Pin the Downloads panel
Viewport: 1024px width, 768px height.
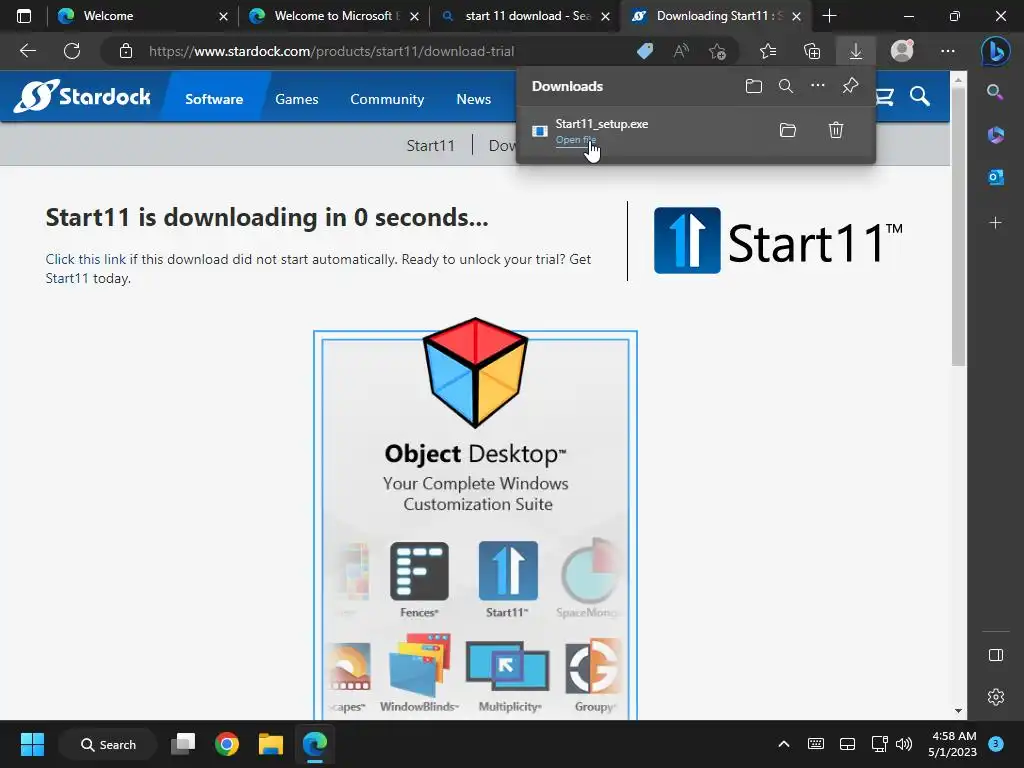pos(850,86)
